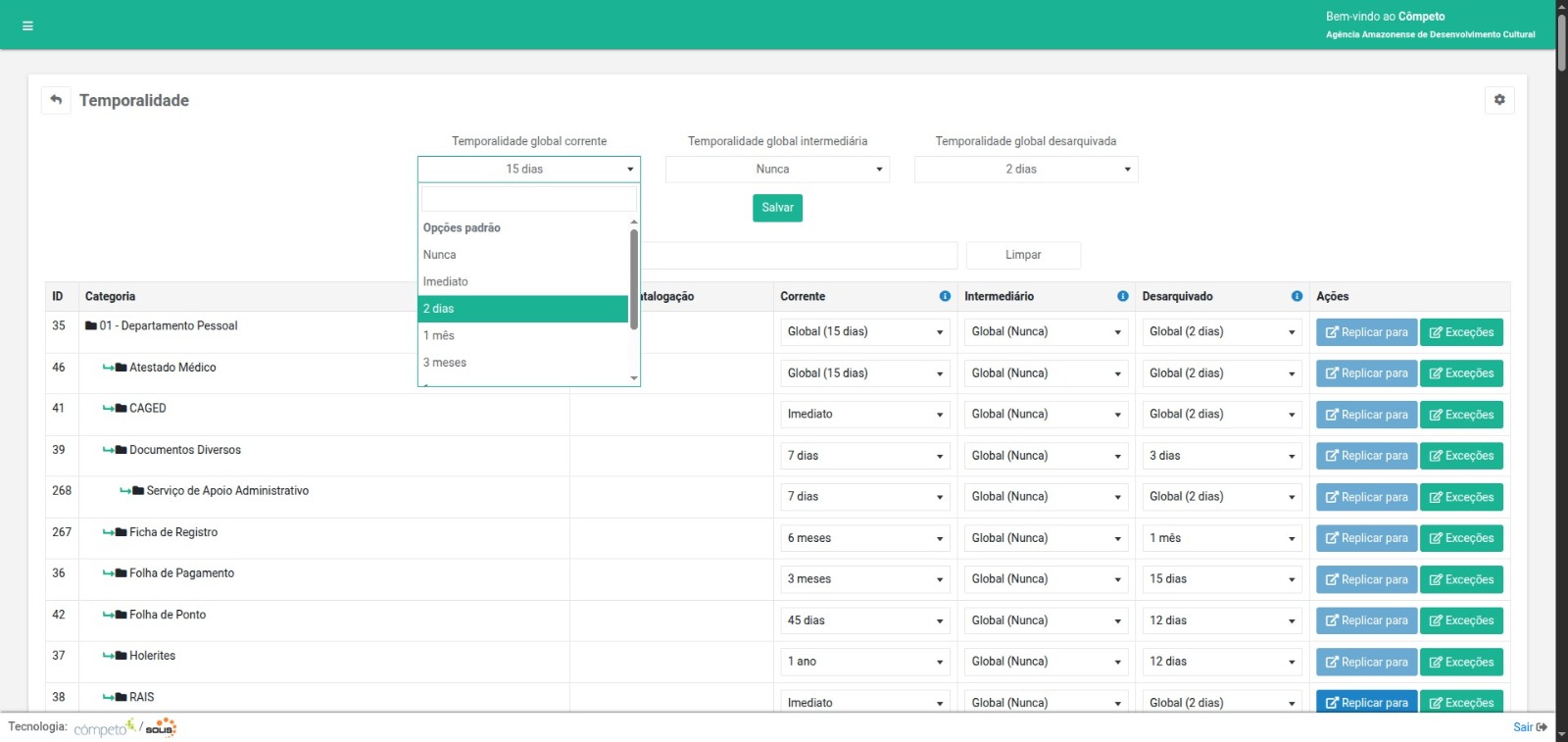Choose 'Nunca' from the dropdown list
Screen dimensions: 1568x742
[522, 255]
